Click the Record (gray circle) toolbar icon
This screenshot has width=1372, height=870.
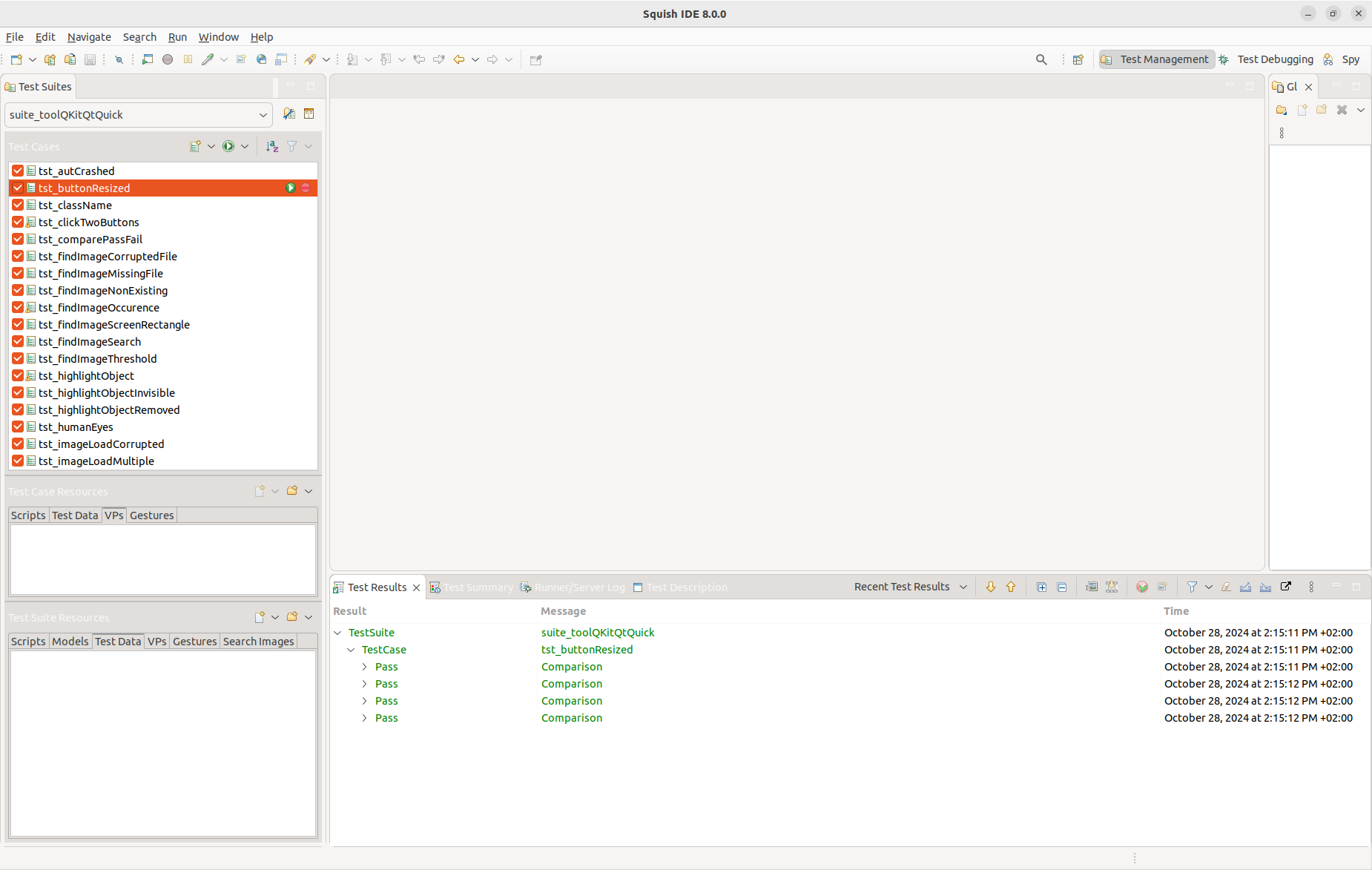coord(168,59)
